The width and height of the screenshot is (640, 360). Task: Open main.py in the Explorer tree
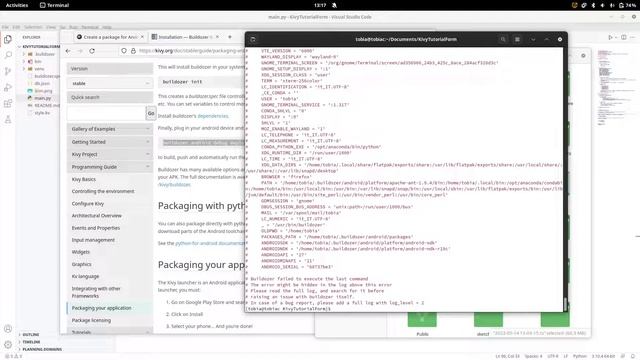pyautogui.click(x=42, y=98)
